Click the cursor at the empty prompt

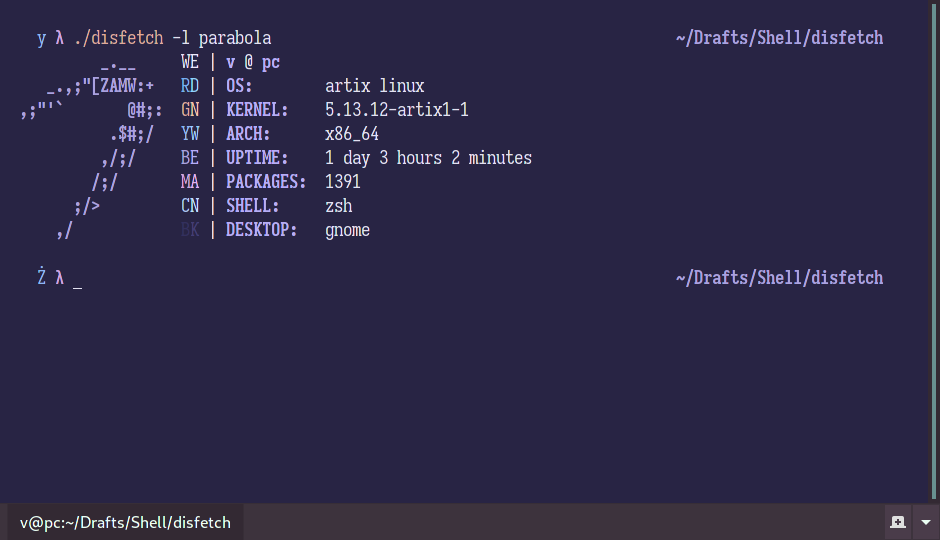tap(77, 287)
